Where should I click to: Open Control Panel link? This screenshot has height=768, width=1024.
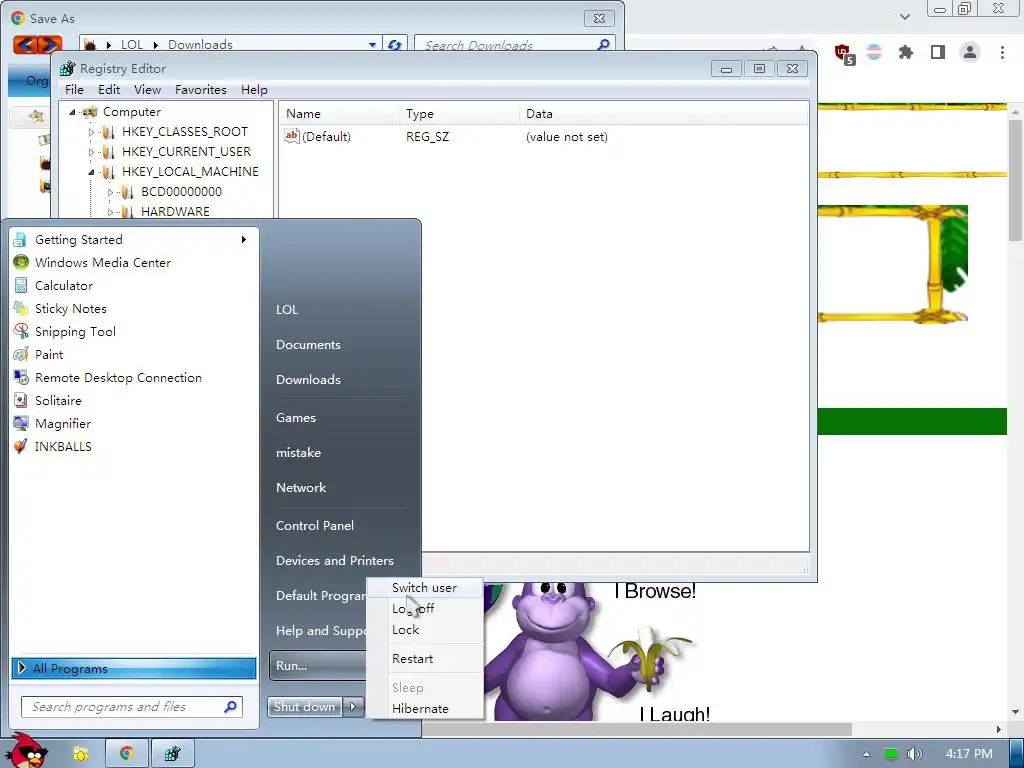315,526
